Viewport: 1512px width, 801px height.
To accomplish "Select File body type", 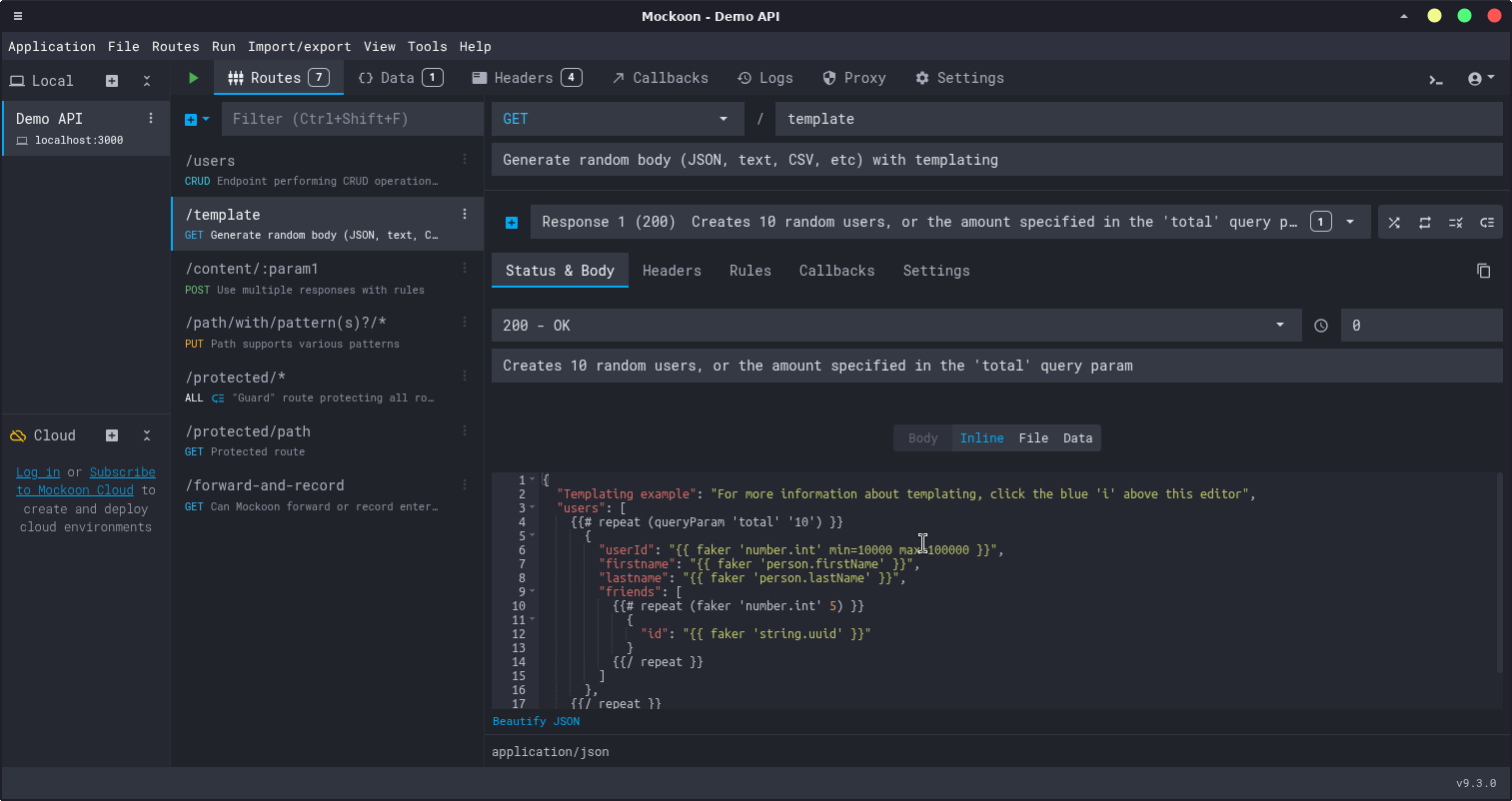I will pyautogui.click(x=1033, y=438).
